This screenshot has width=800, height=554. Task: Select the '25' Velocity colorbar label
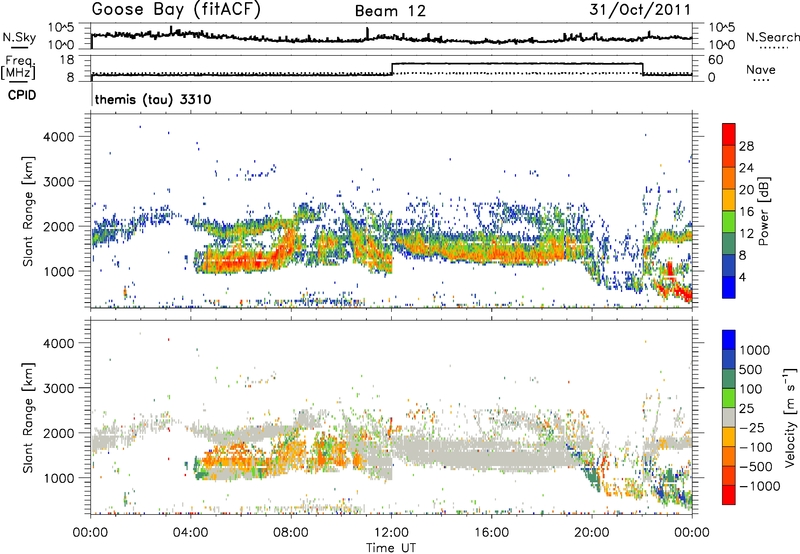[x=747, y=408]
